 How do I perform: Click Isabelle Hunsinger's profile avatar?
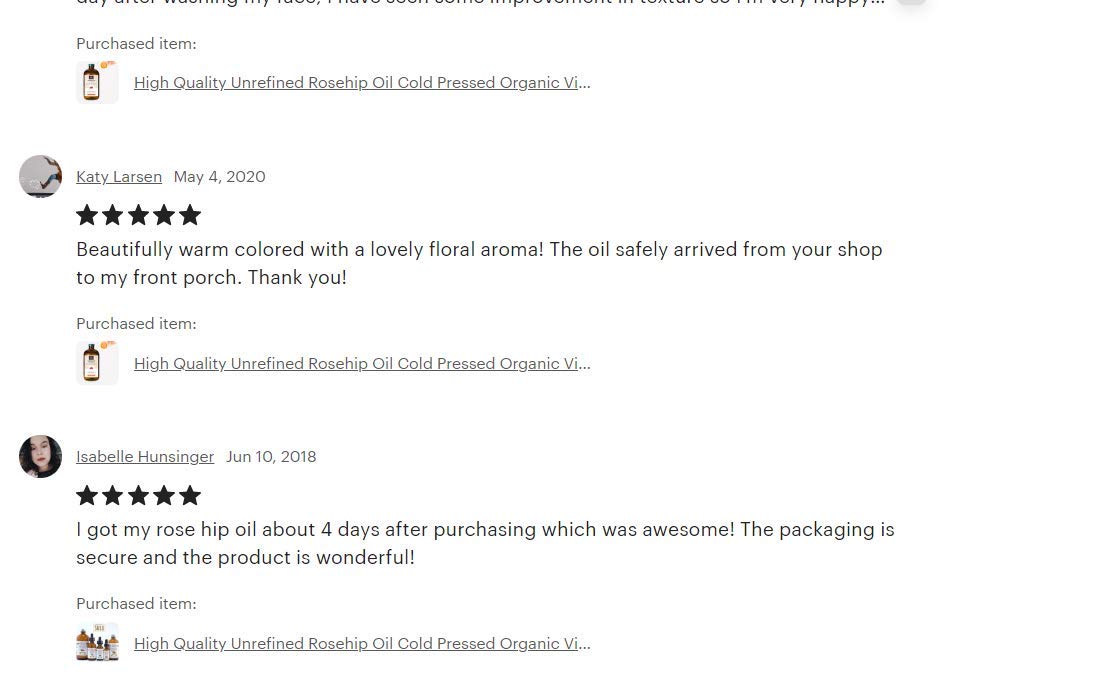[x=40, y=457]
